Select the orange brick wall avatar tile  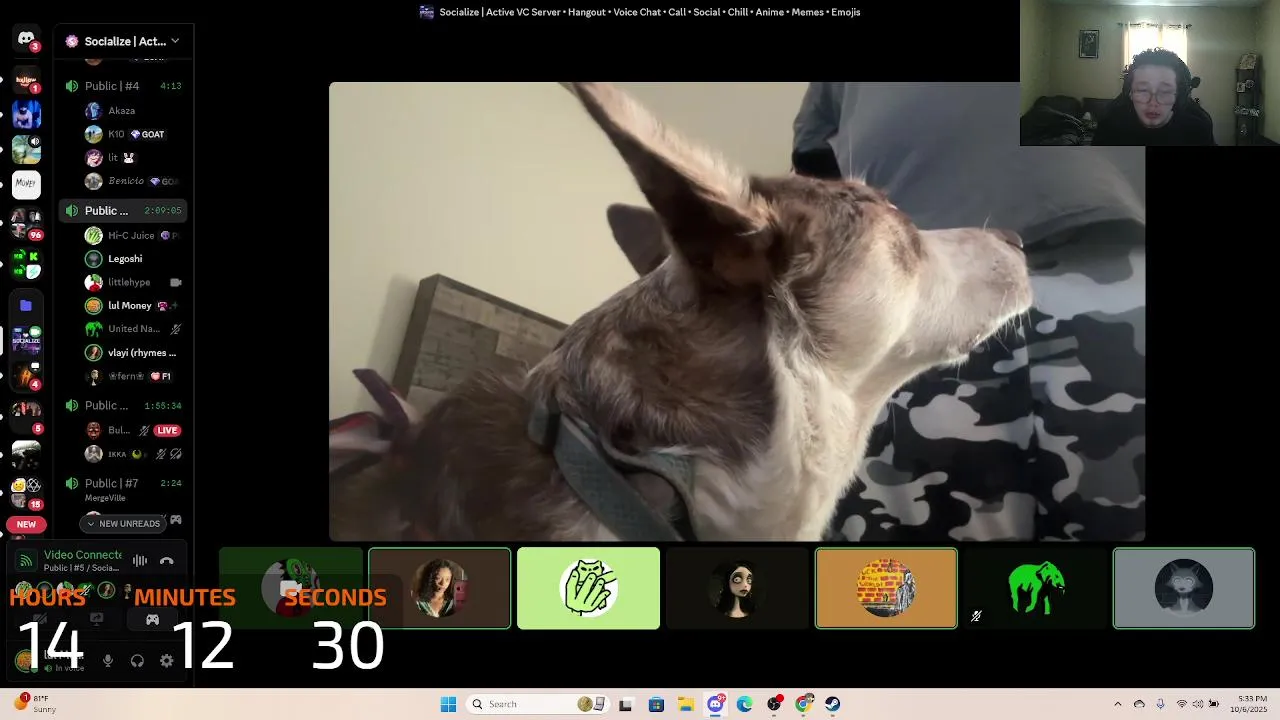point(886,588)
